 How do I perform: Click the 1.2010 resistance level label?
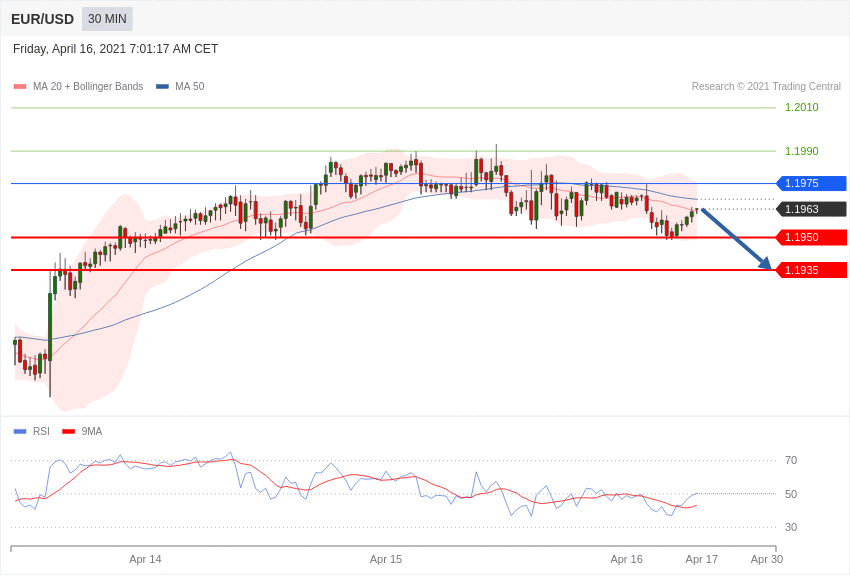pos(802,107)
